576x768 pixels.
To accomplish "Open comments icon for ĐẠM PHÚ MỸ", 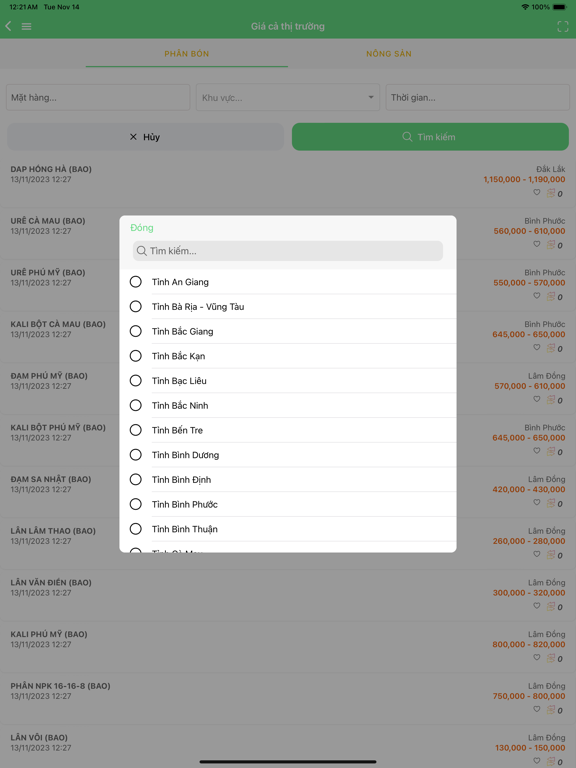I will click(551, 400).
